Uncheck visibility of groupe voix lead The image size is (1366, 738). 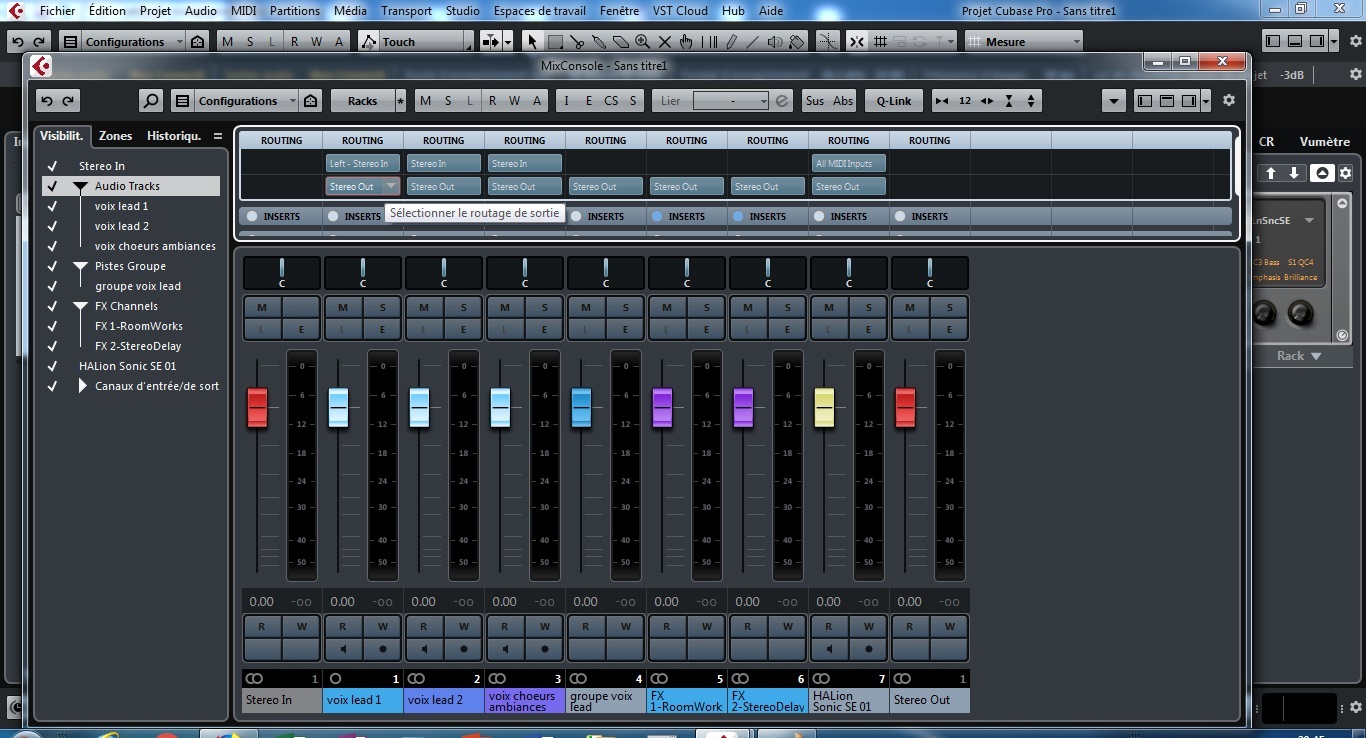[52, 286]
